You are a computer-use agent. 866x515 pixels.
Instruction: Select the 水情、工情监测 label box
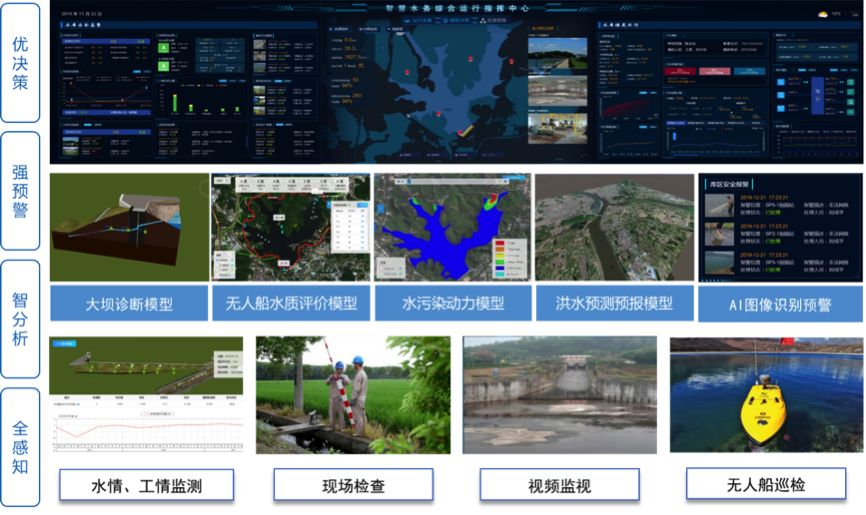pos(147,486)
